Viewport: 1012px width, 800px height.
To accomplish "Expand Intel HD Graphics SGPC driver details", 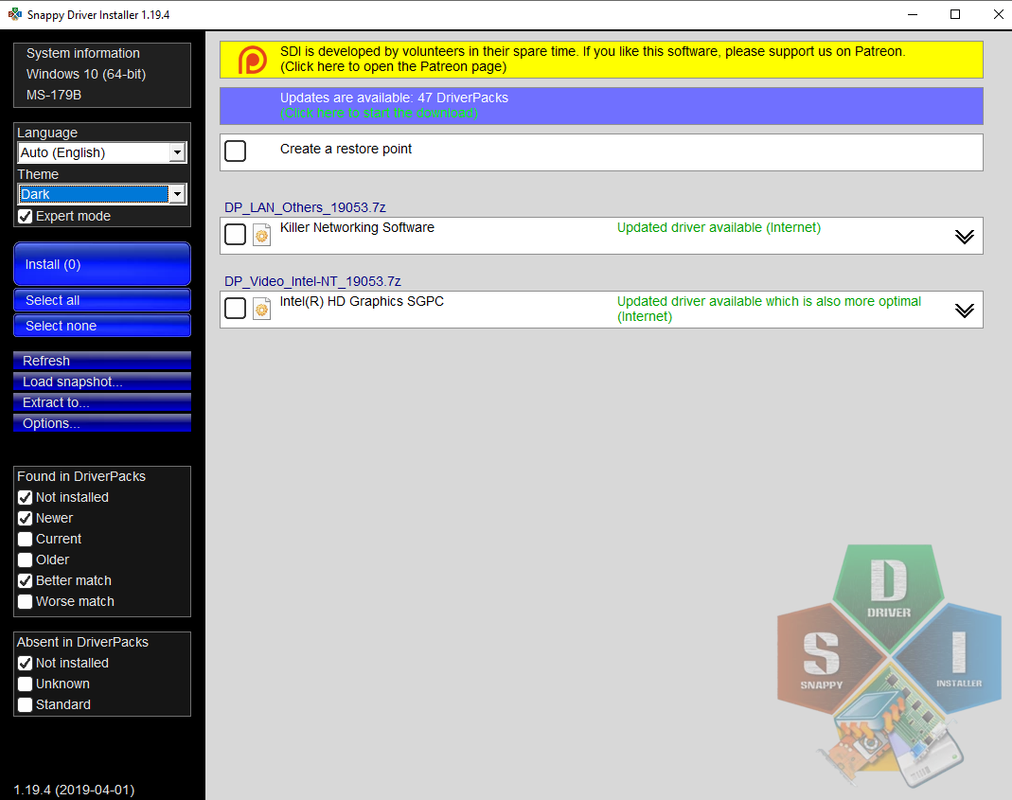I will 964,310.
